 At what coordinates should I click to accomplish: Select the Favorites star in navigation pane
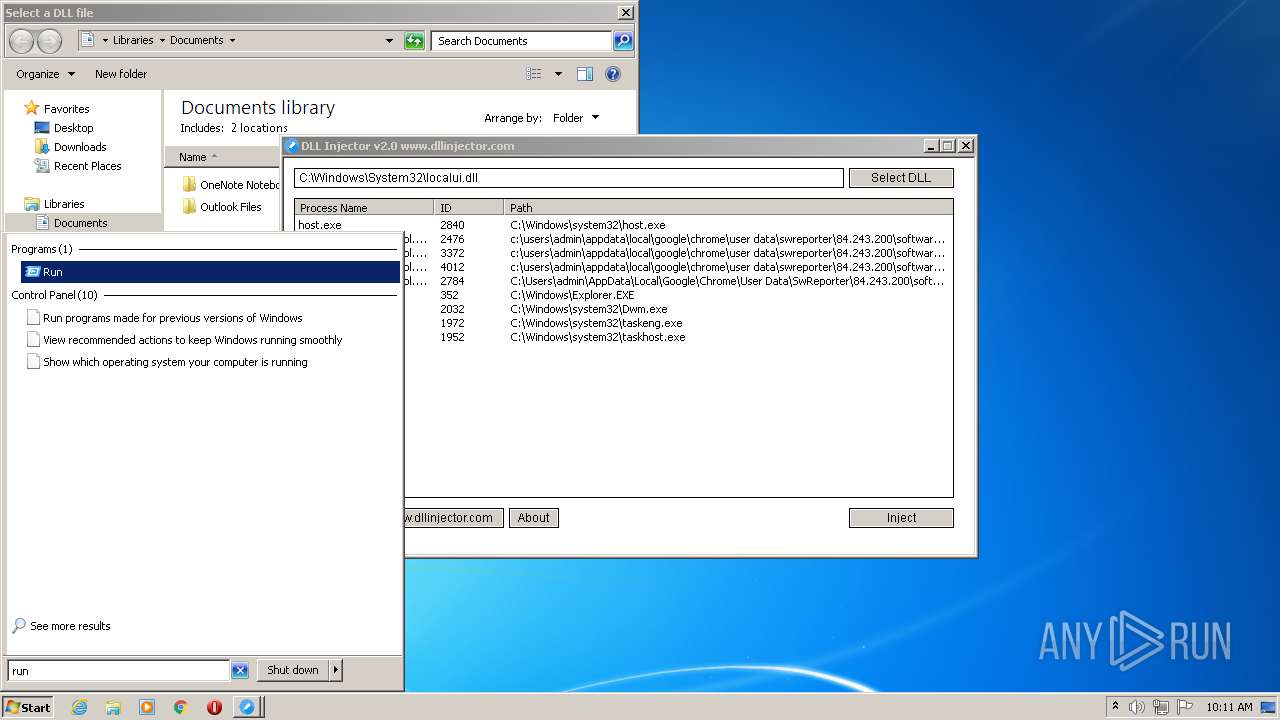[x=31, y=108]
